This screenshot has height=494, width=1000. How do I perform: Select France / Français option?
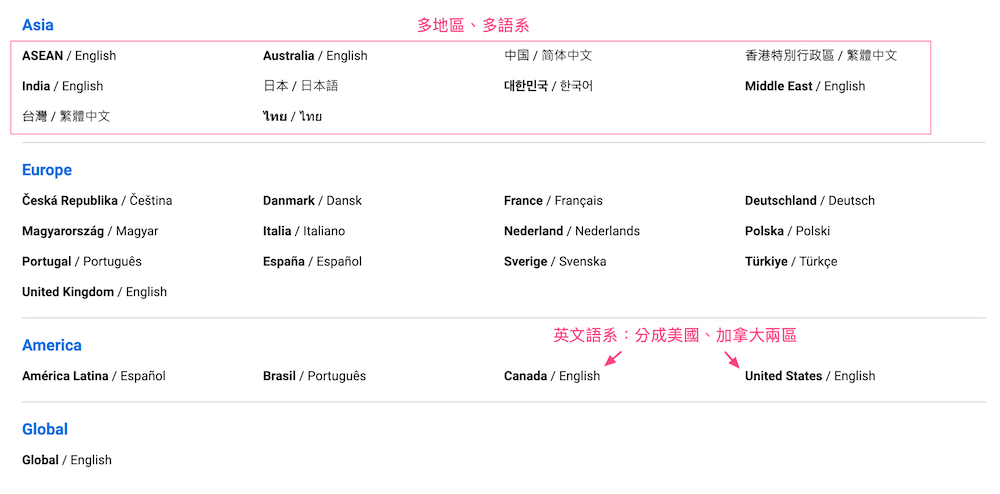click(x=553, y=201)
